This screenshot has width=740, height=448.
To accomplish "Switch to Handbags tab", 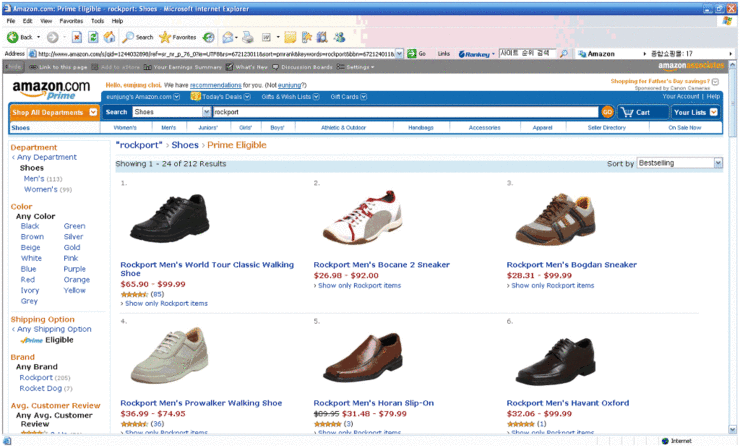I will coord(420,127).
